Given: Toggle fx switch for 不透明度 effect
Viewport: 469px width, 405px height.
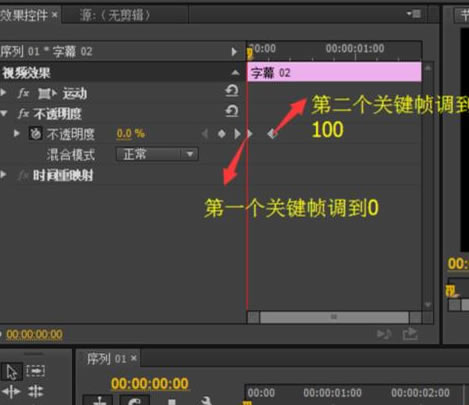Looking at the screenshot, I should (23, 114).
